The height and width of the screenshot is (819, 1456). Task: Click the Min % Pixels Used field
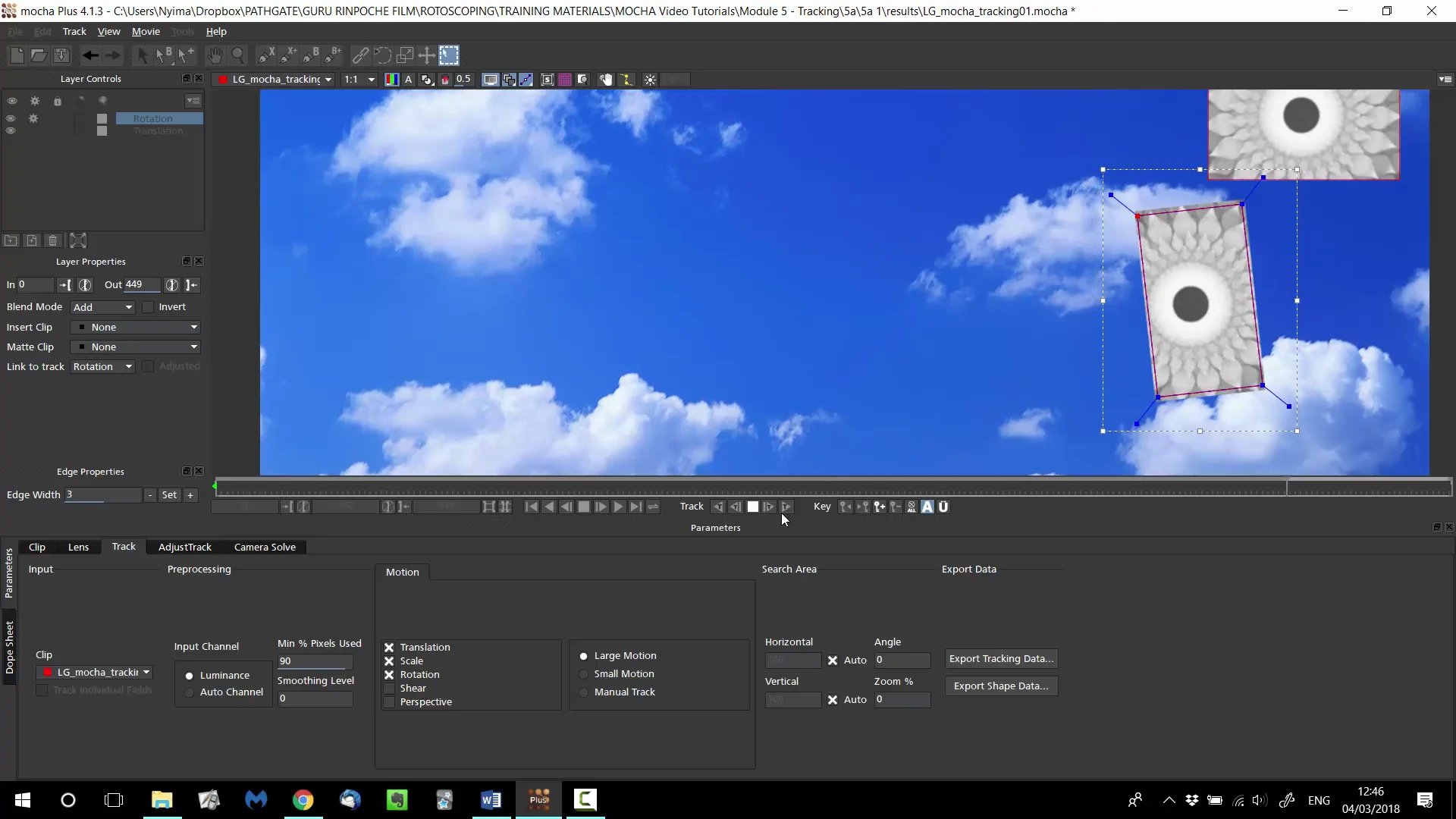coord(315,661)
